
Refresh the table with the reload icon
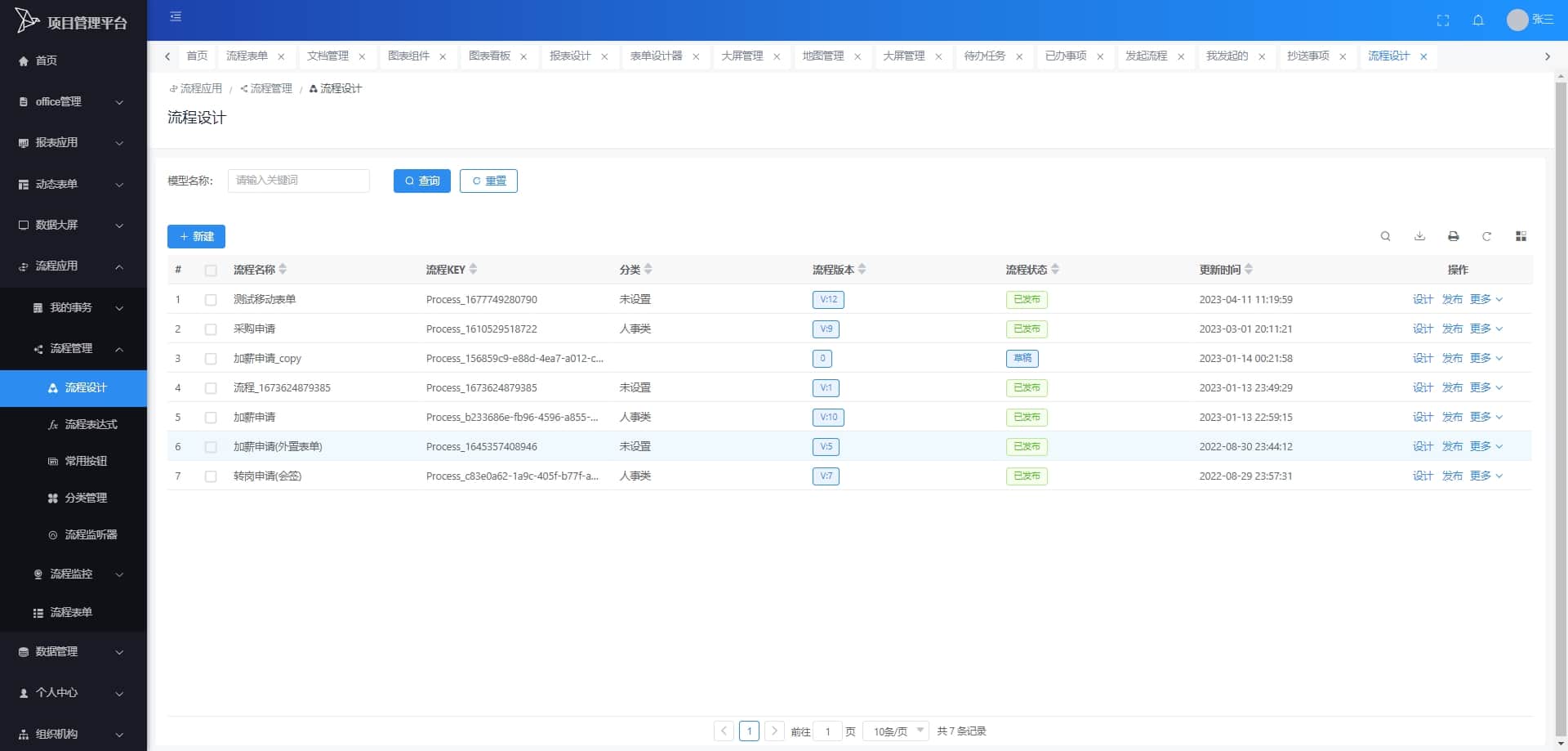pyautogui.click(x=1486, y=236)
